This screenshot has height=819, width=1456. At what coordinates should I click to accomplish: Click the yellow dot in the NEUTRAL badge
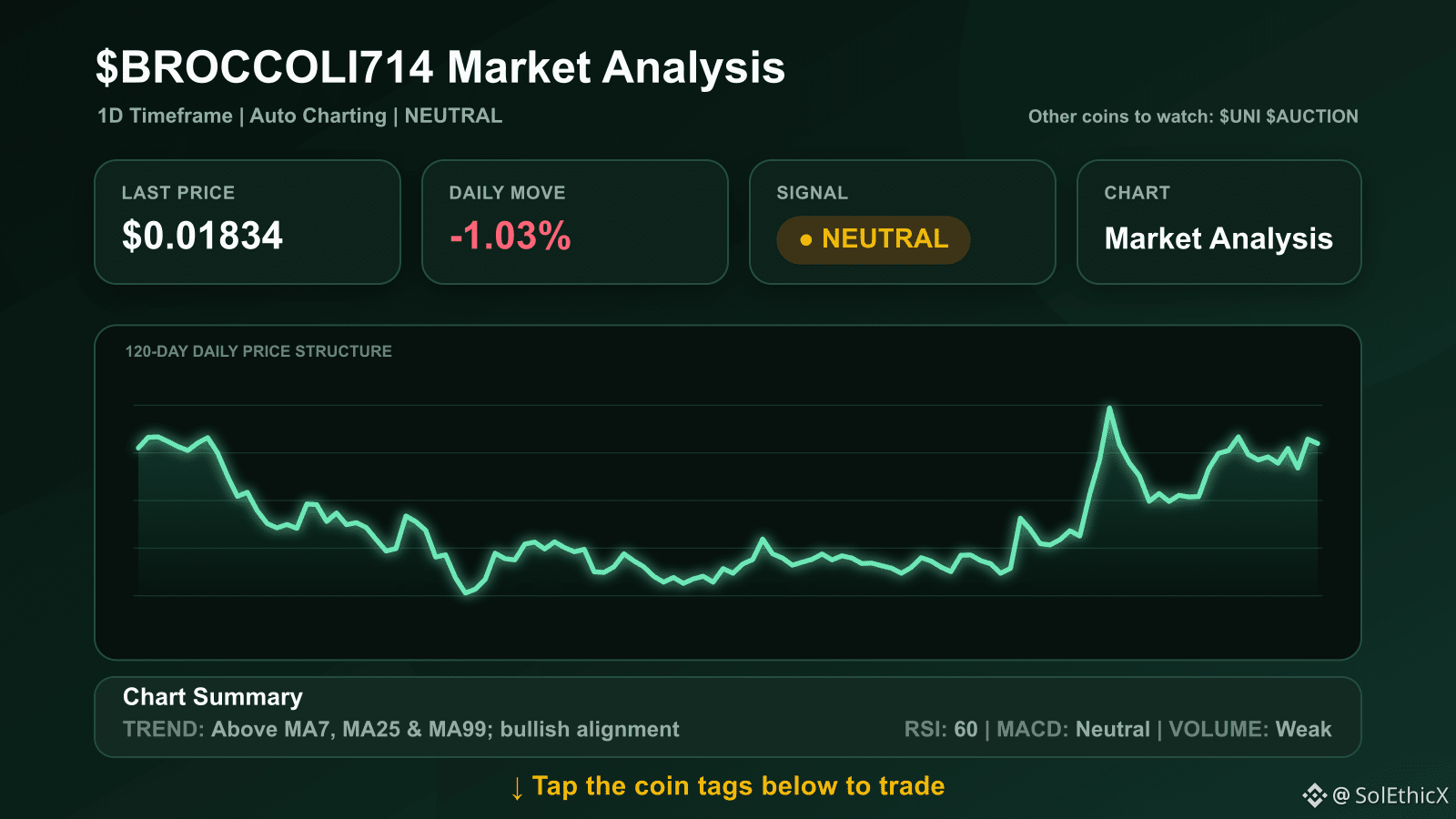pyautogui.click(x=805, y=240)
